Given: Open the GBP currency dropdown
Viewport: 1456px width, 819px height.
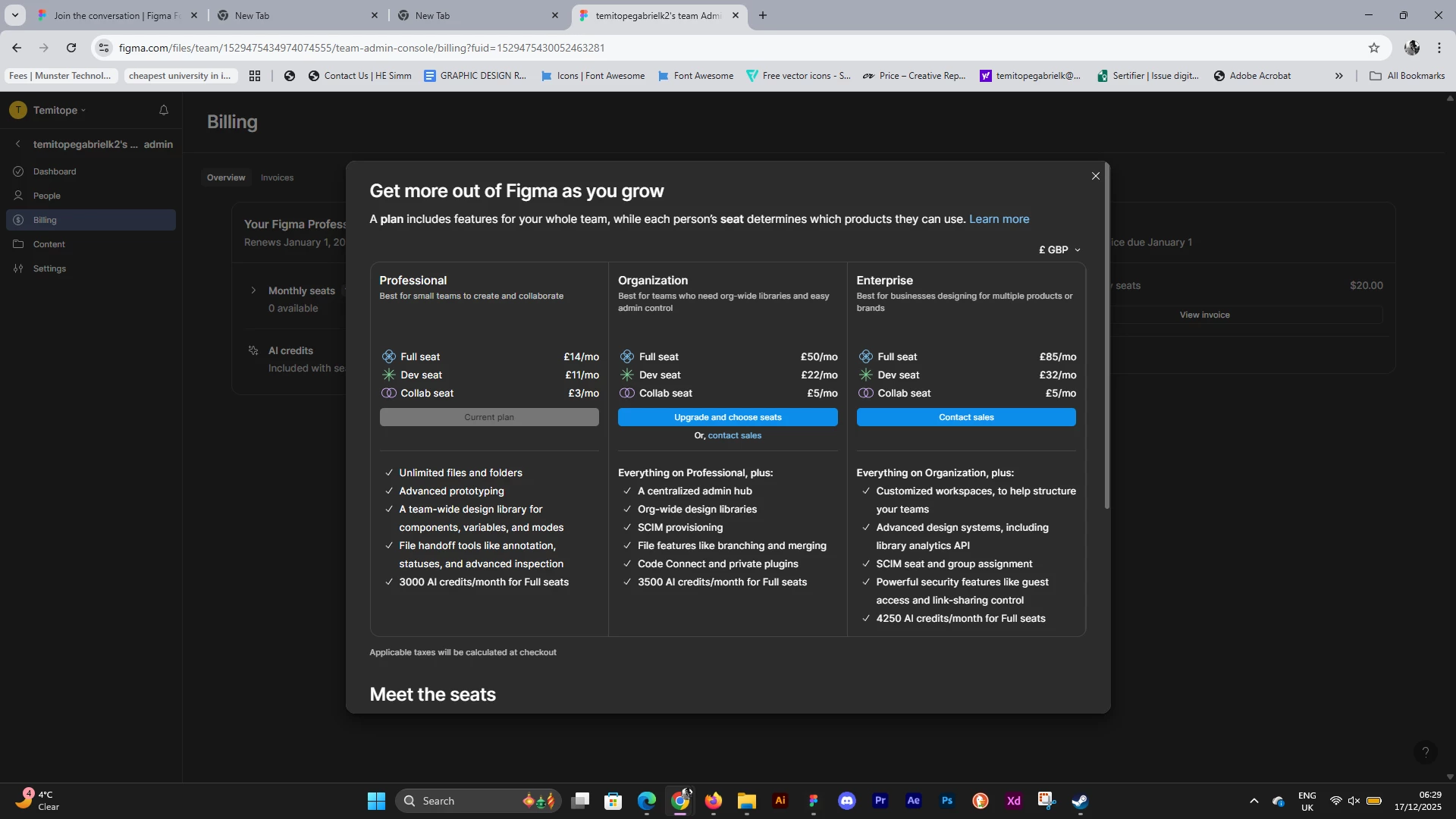Looking at the screenshot, I should [1059, 249].
